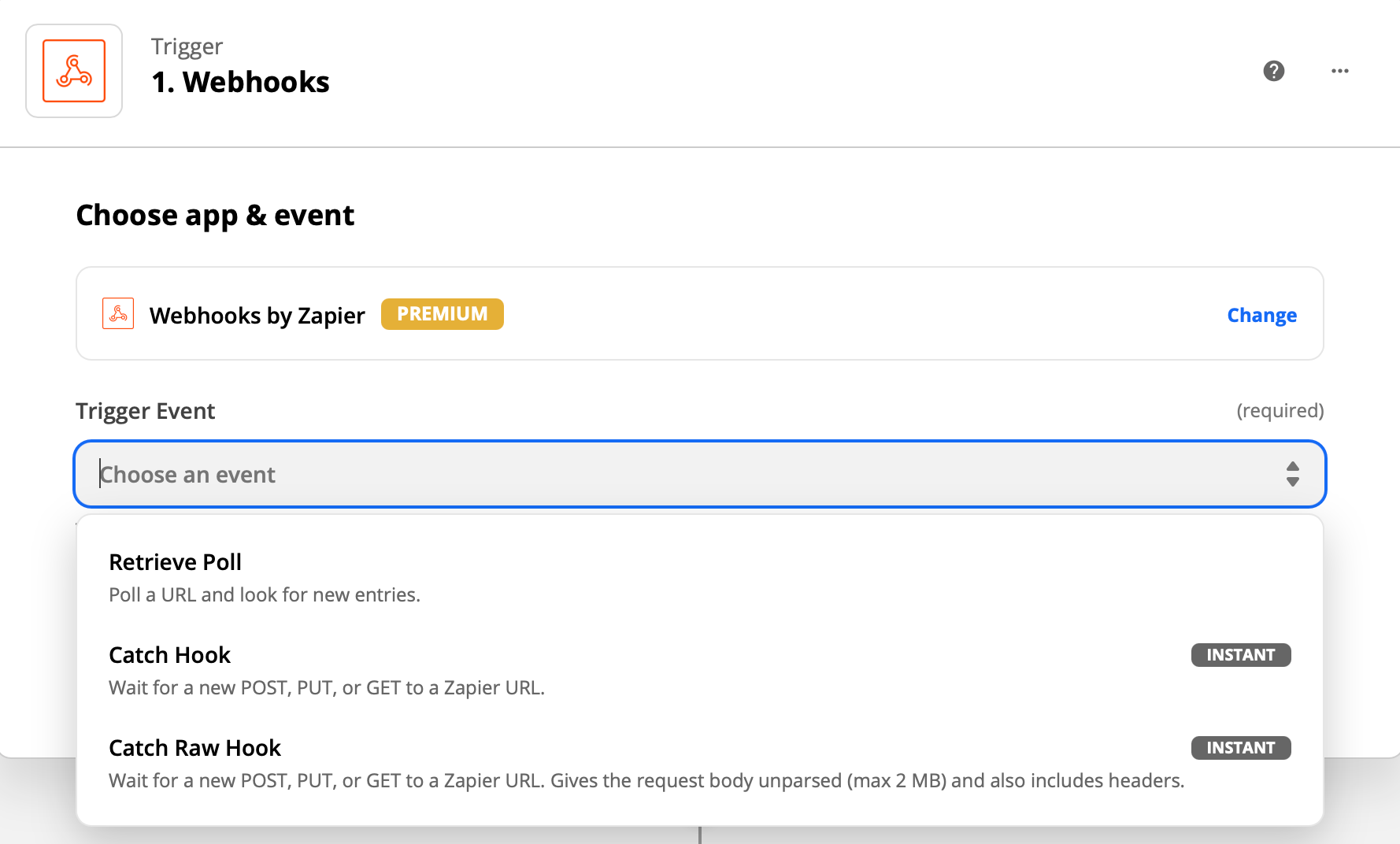Click the '1. Webhooks' step title

click(x=240, y=82)
